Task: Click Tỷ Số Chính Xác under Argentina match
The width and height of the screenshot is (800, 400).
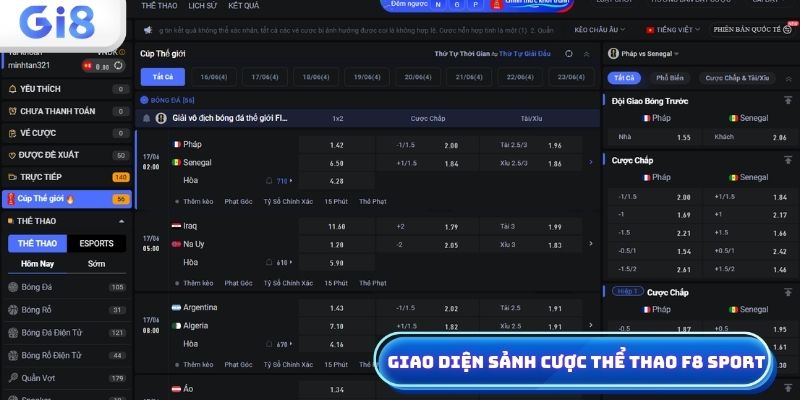Action: pos(288,365)
